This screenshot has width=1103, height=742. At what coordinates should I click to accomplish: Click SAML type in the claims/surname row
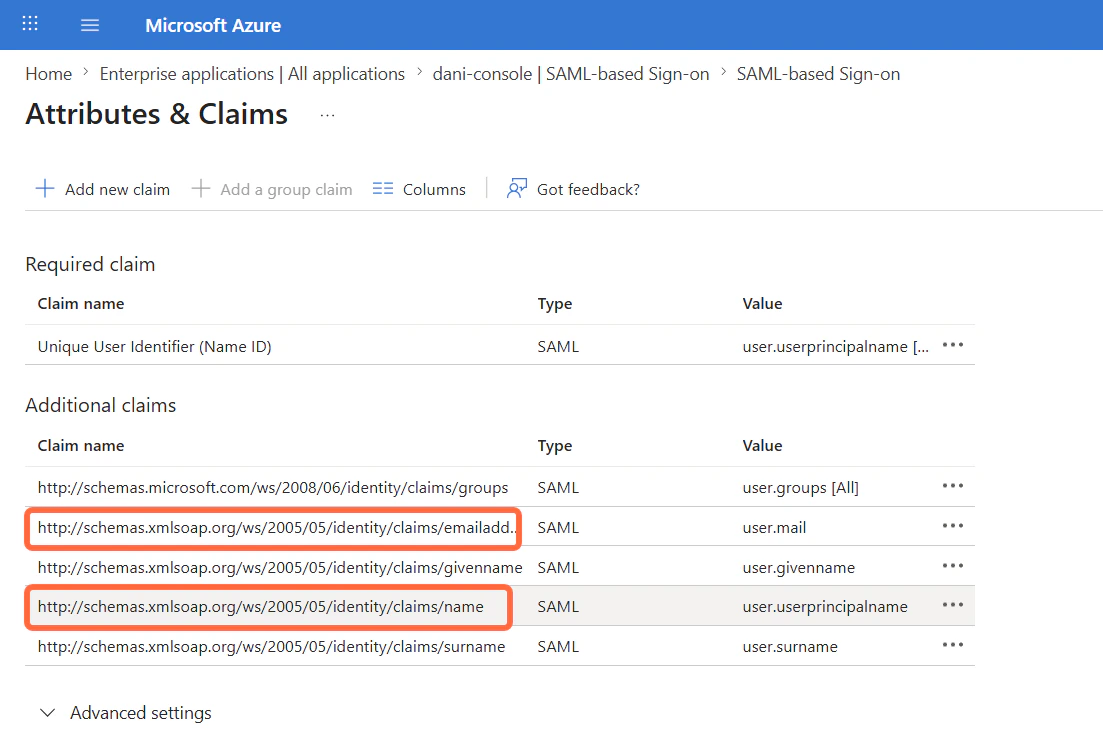coord(558,646)
